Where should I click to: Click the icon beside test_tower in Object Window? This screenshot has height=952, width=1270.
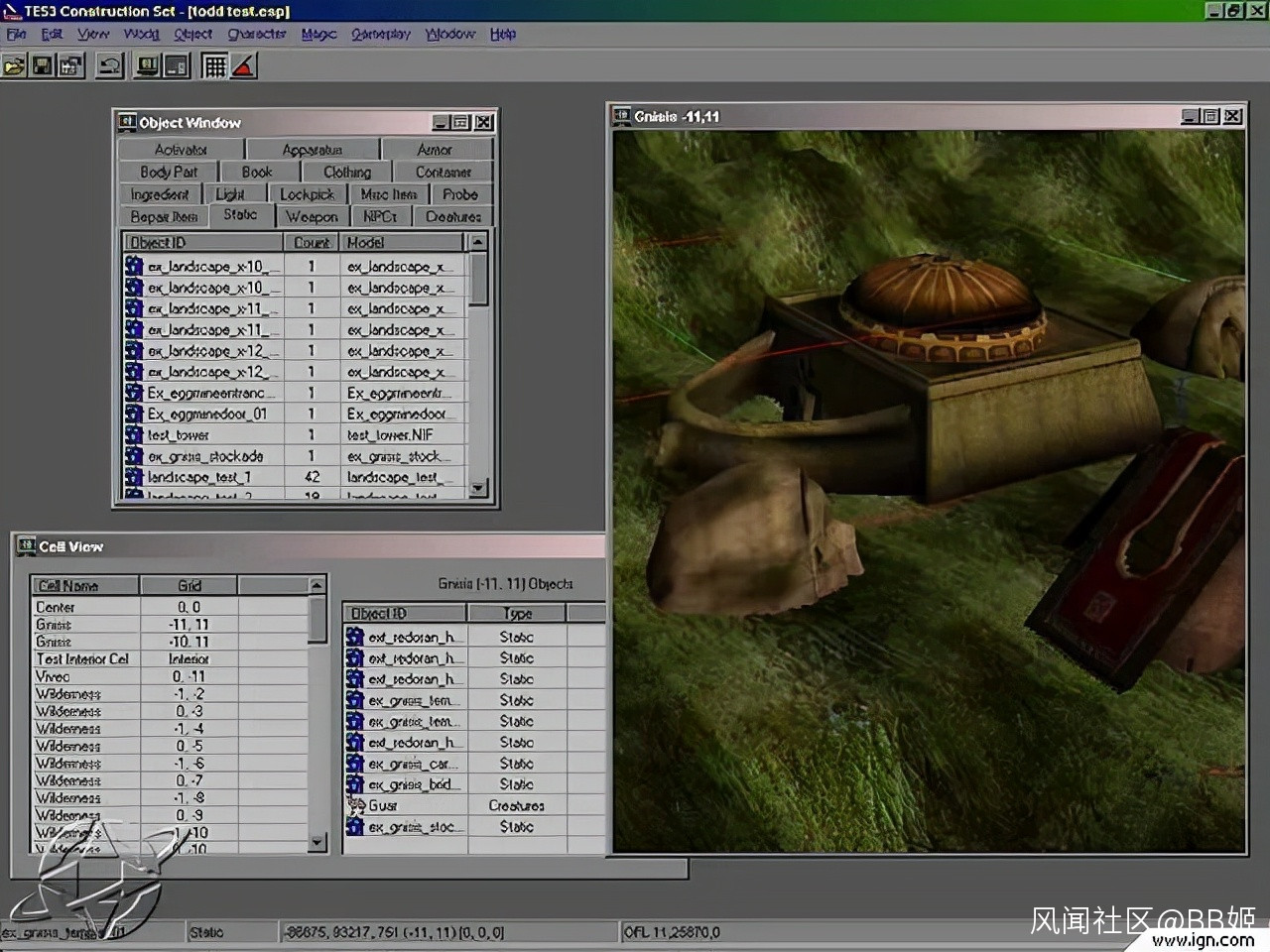tap(134, 434)
